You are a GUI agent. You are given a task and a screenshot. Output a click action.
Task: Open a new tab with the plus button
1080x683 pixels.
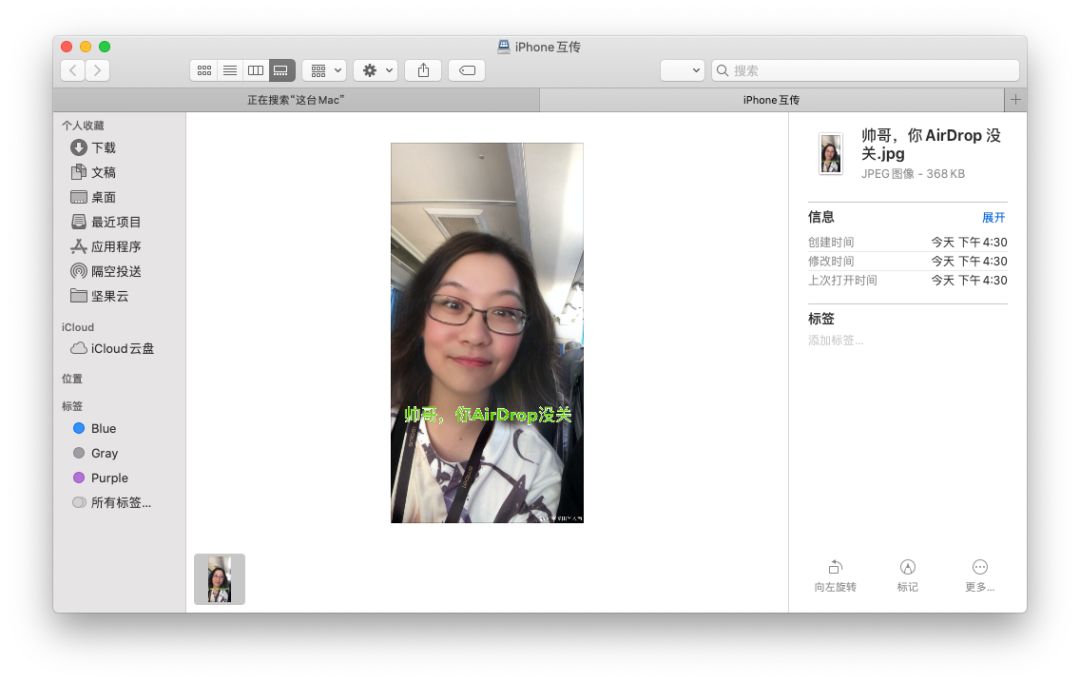pos(1015,99)
